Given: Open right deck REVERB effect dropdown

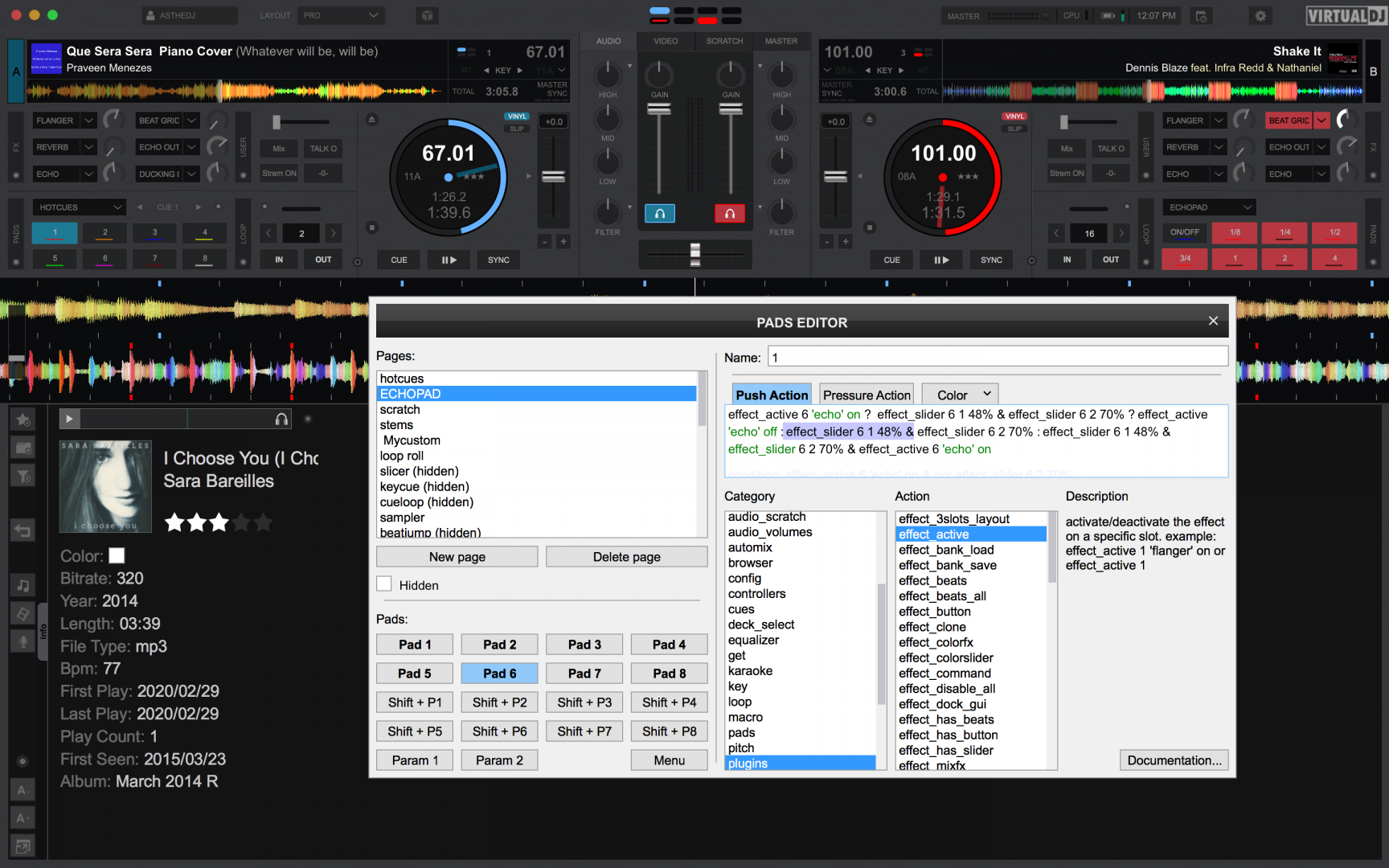Looking at the screenshot, I should (1219, 147).
